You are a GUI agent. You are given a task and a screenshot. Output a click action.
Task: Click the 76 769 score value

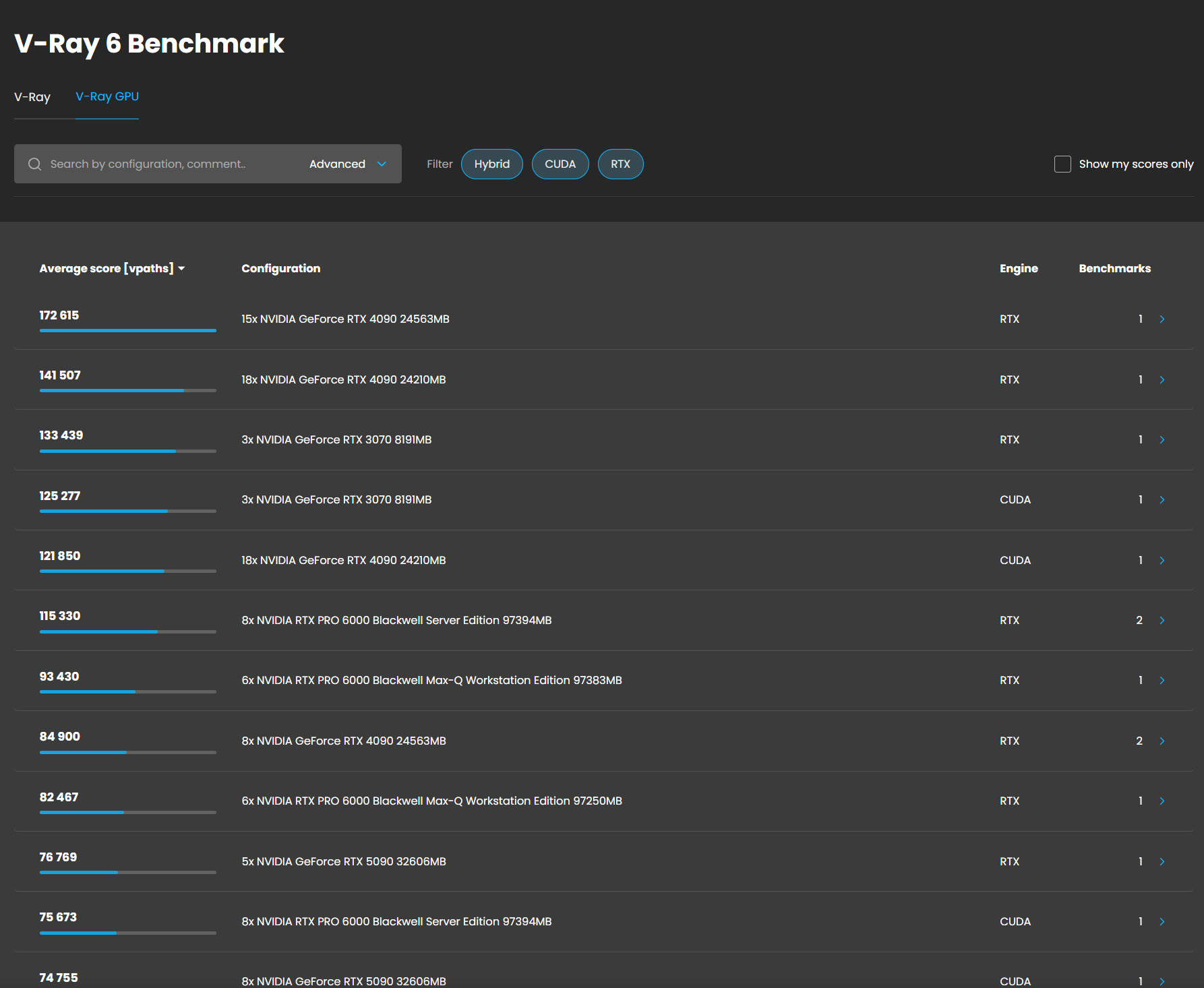[x=58, y=857]
